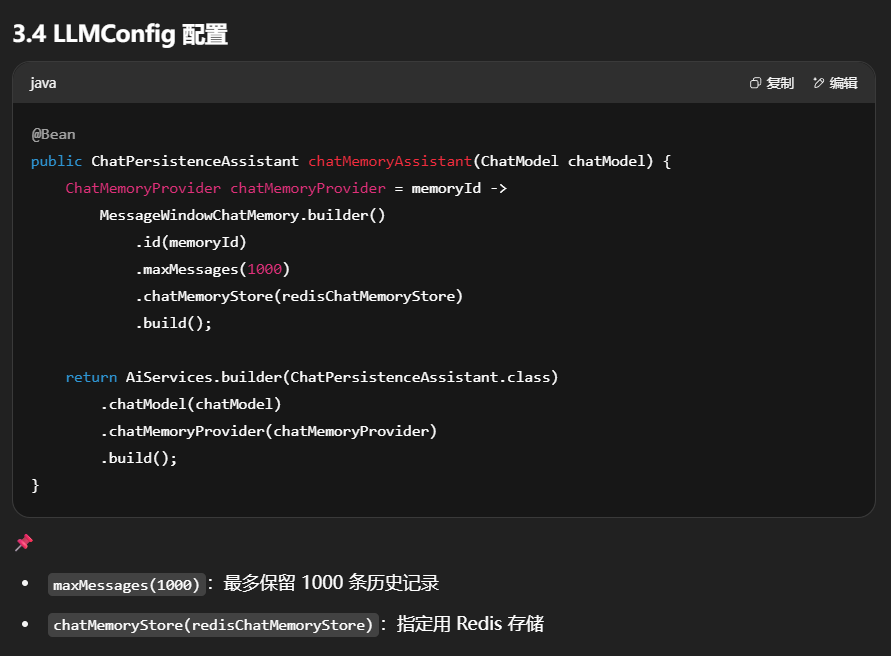Screen dimensions: 891x656
Task: Click the number 1000 inside the code block
Action: 264,269
